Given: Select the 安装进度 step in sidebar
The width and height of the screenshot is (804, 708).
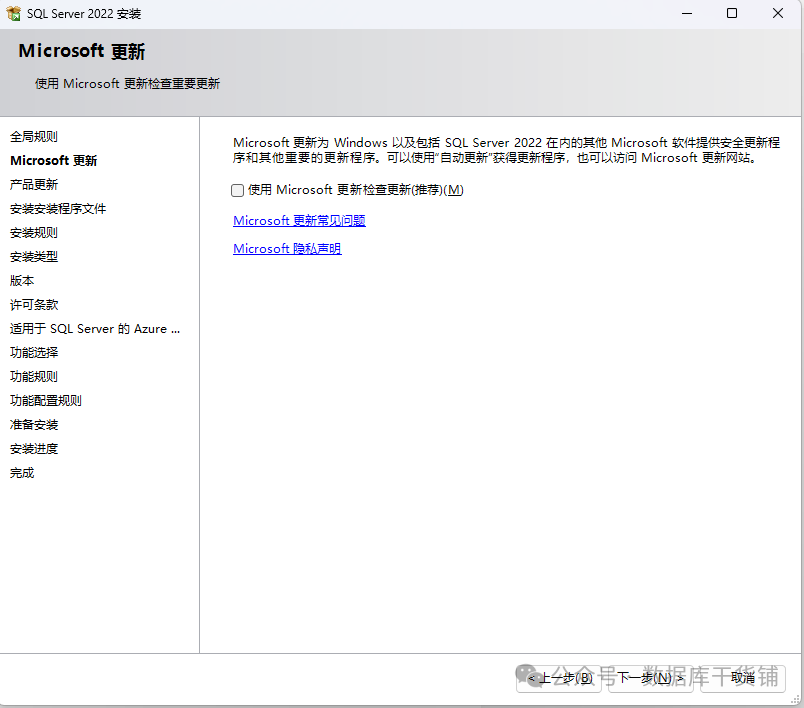Looking at the screenshot, I should [34, 449].
